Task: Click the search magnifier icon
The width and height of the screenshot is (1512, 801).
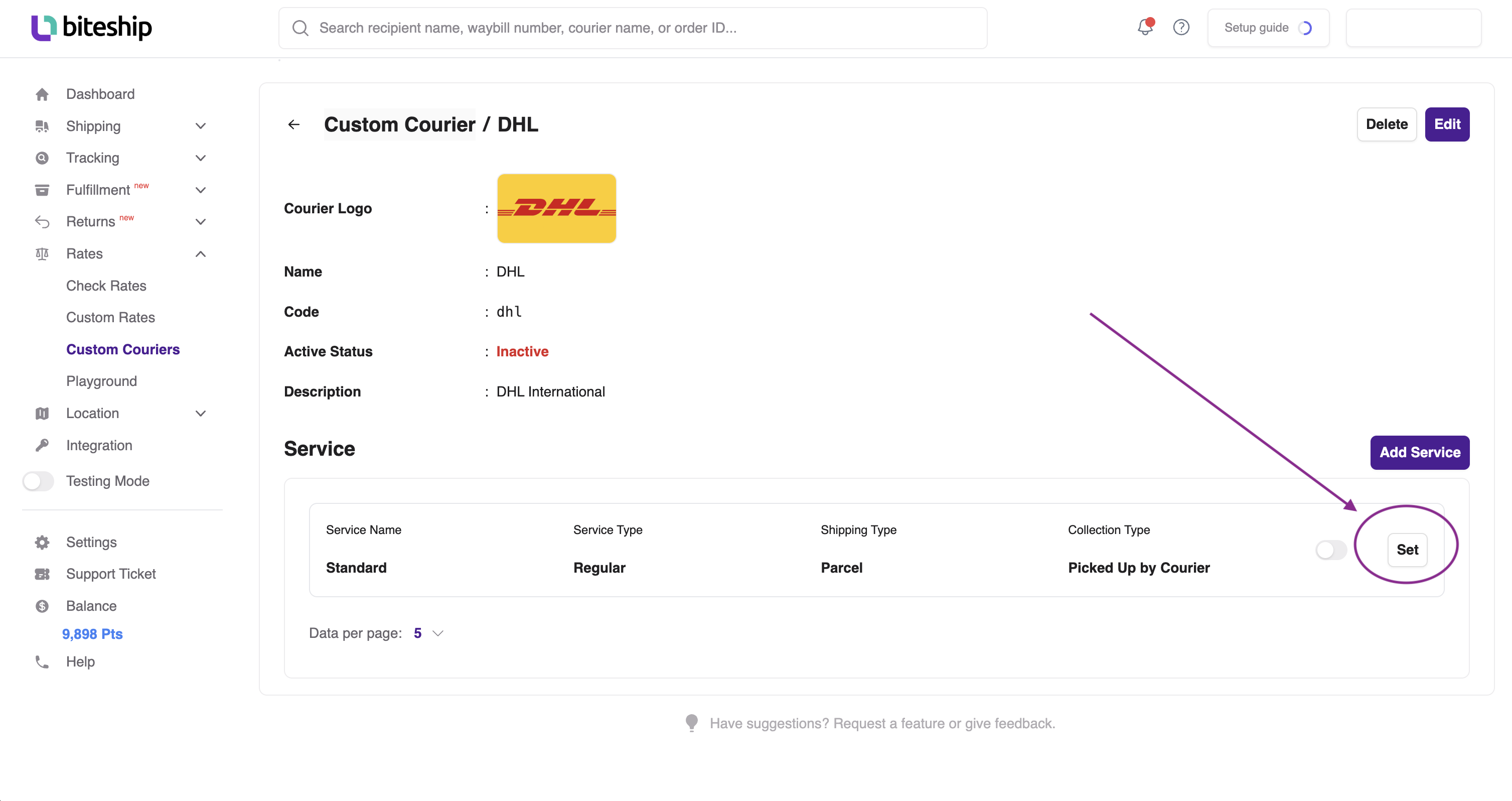Action: [x=300, y=28]
